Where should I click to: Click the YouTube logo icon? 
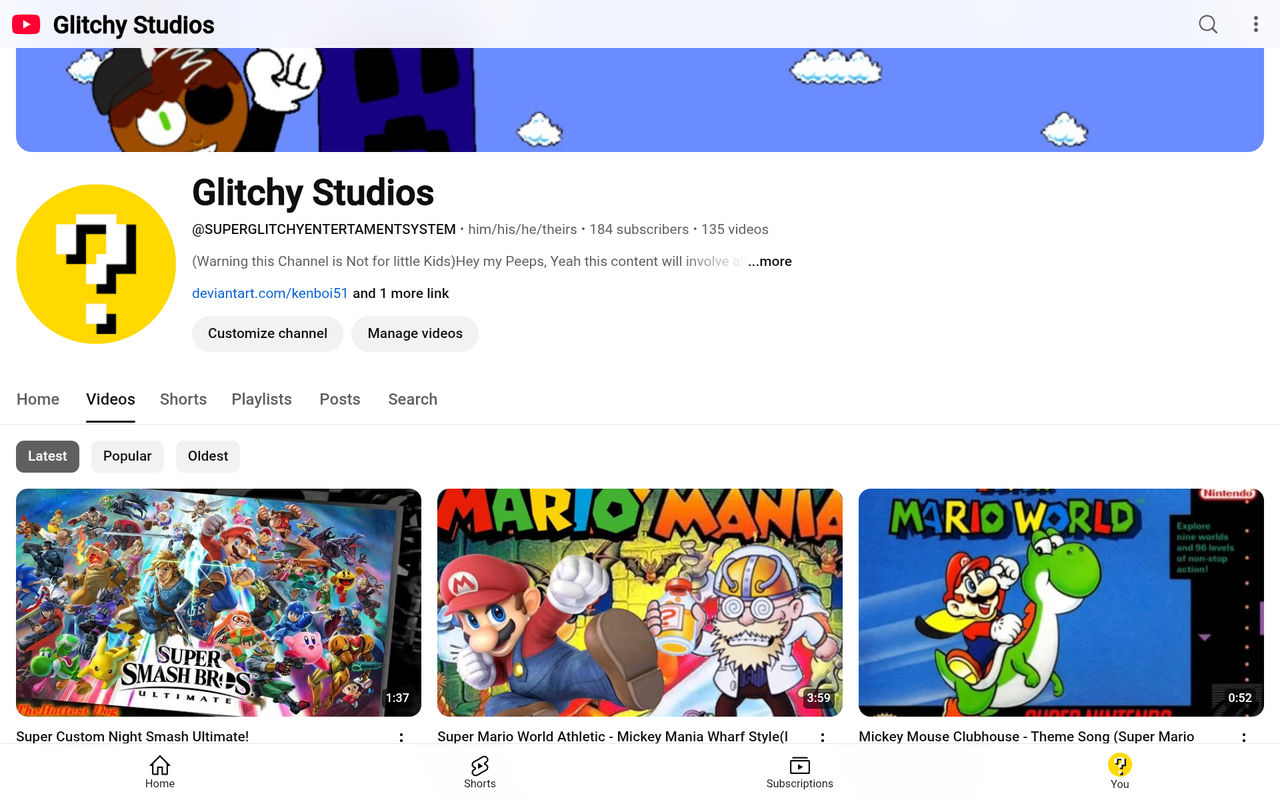pos(26,24)
